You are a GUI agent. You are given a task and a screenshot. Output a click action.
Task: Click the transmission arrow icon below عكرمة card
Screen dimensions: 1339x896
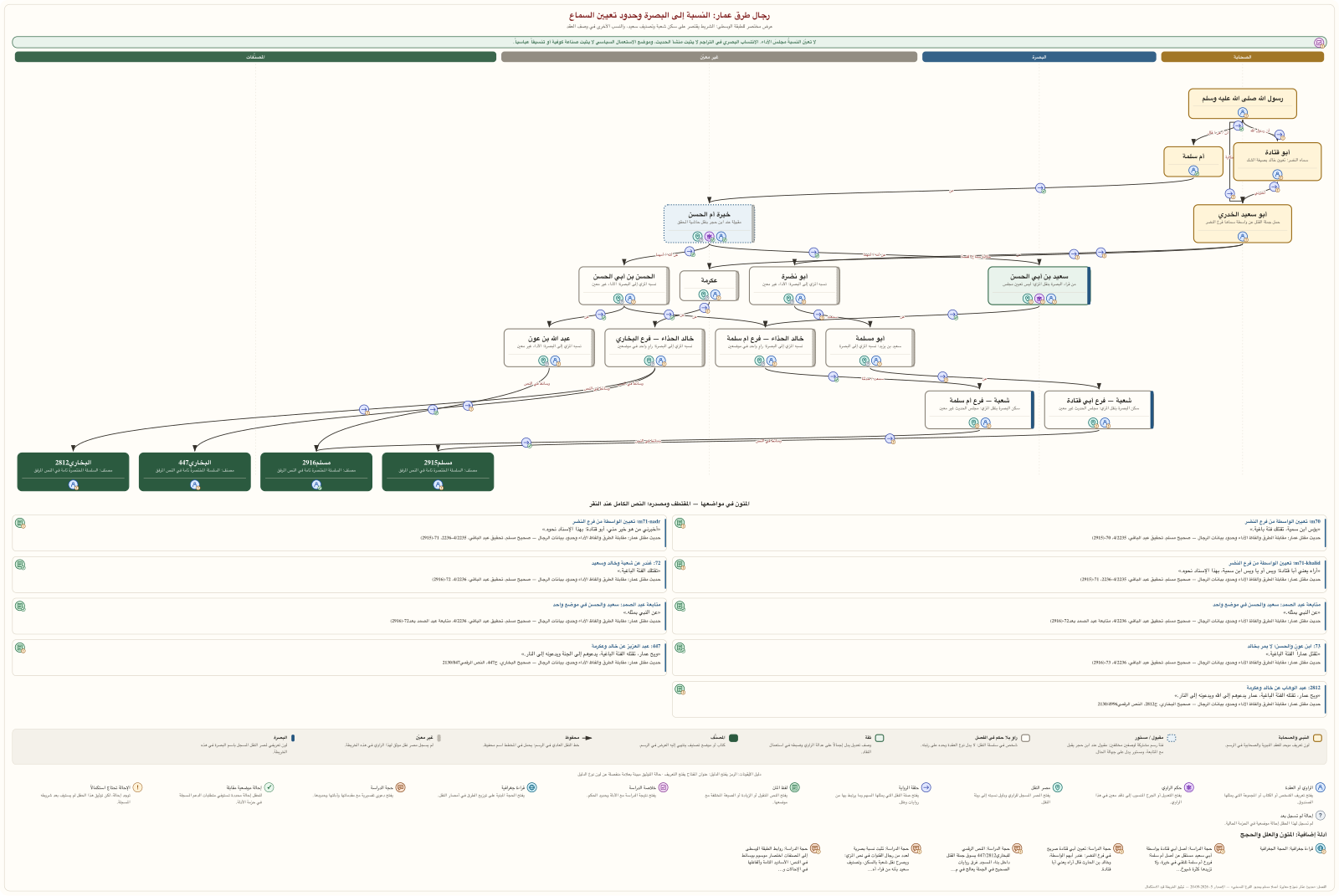coord(705,308)
